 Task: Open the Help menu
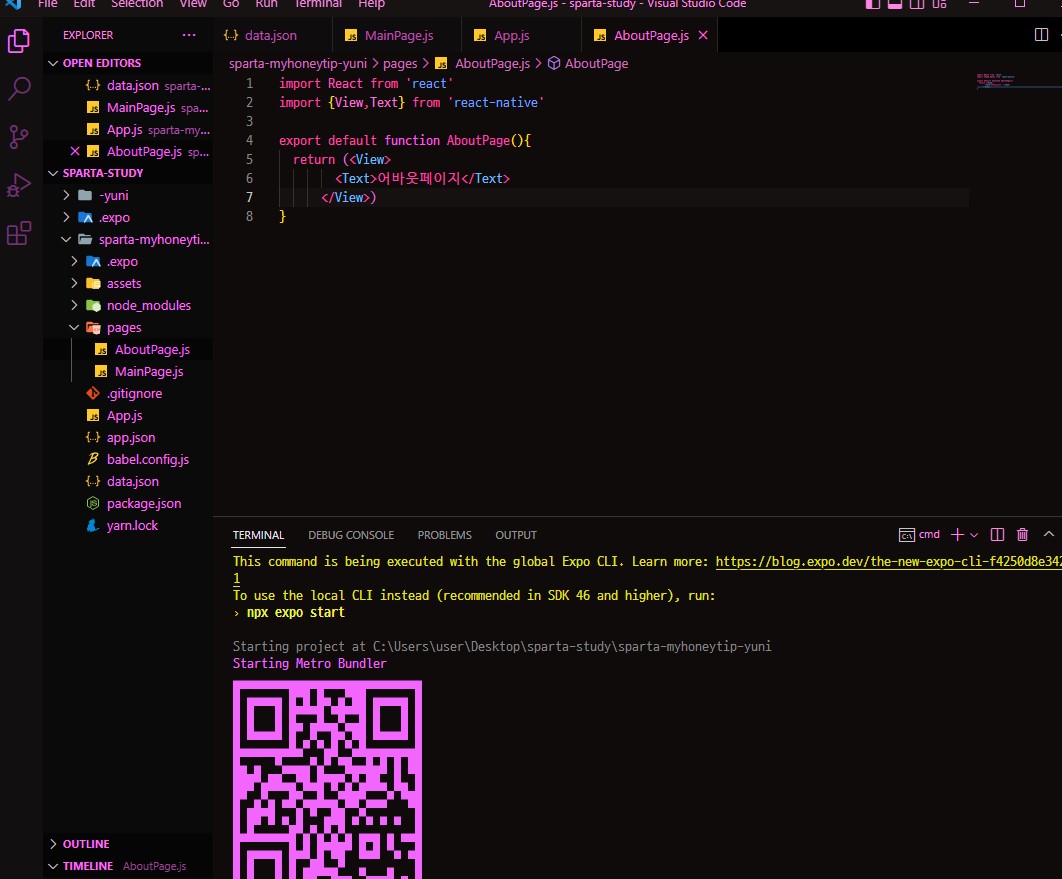(371, 4)
